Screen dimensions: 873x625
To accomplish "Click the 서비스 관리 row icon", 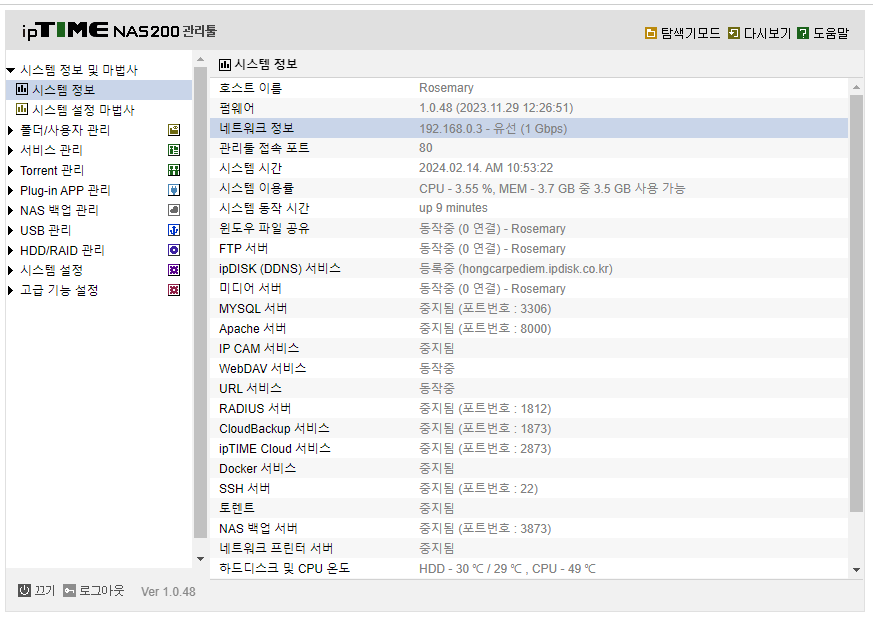I will coord(174,150).
